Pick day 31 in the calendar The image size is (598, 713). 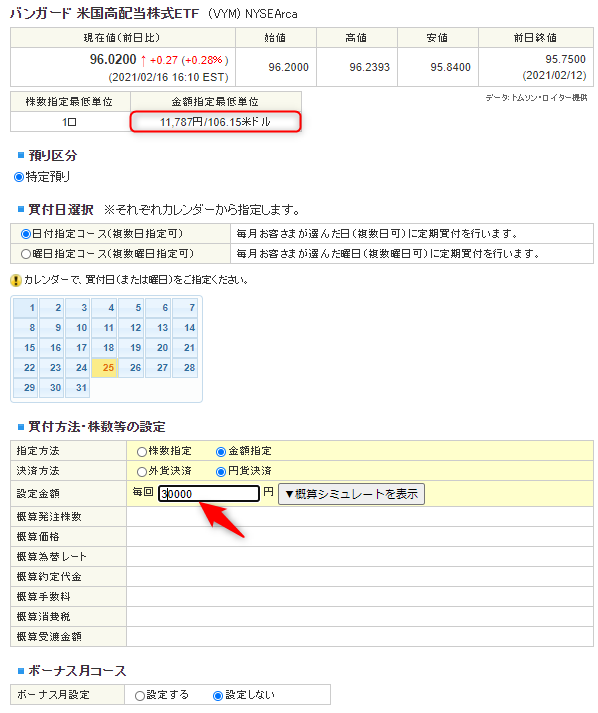pos(78,388)
